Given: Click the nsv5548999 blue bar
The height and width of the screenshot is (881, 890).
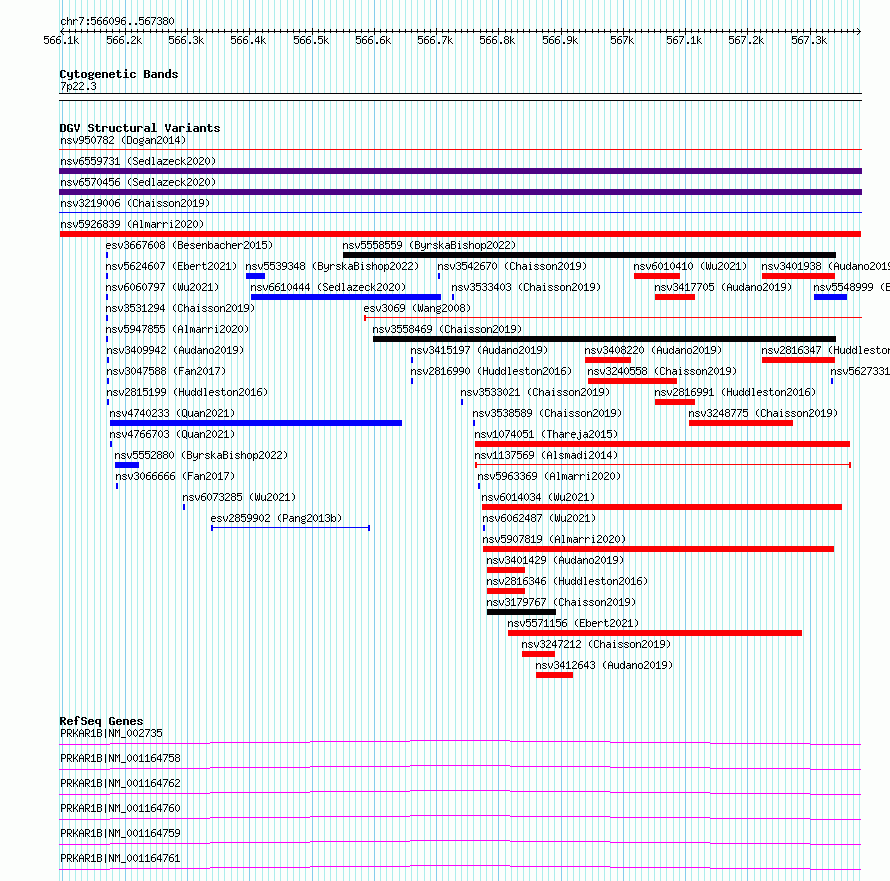Looking at the screenshot, I should (x=830, y=297).
